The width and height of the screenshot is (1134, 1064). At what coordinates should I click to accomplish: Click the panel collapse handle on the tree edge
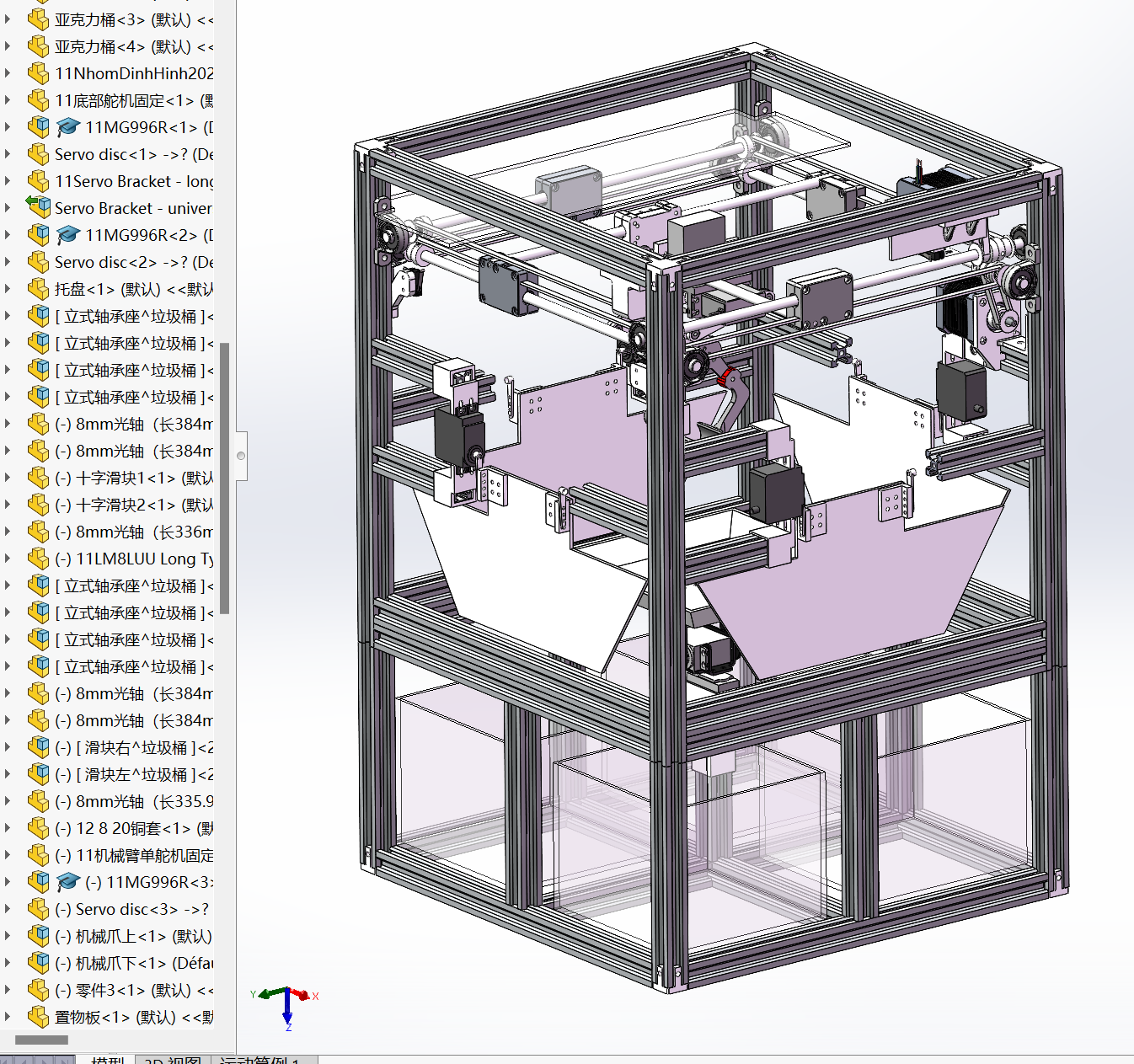click(241, 456)
